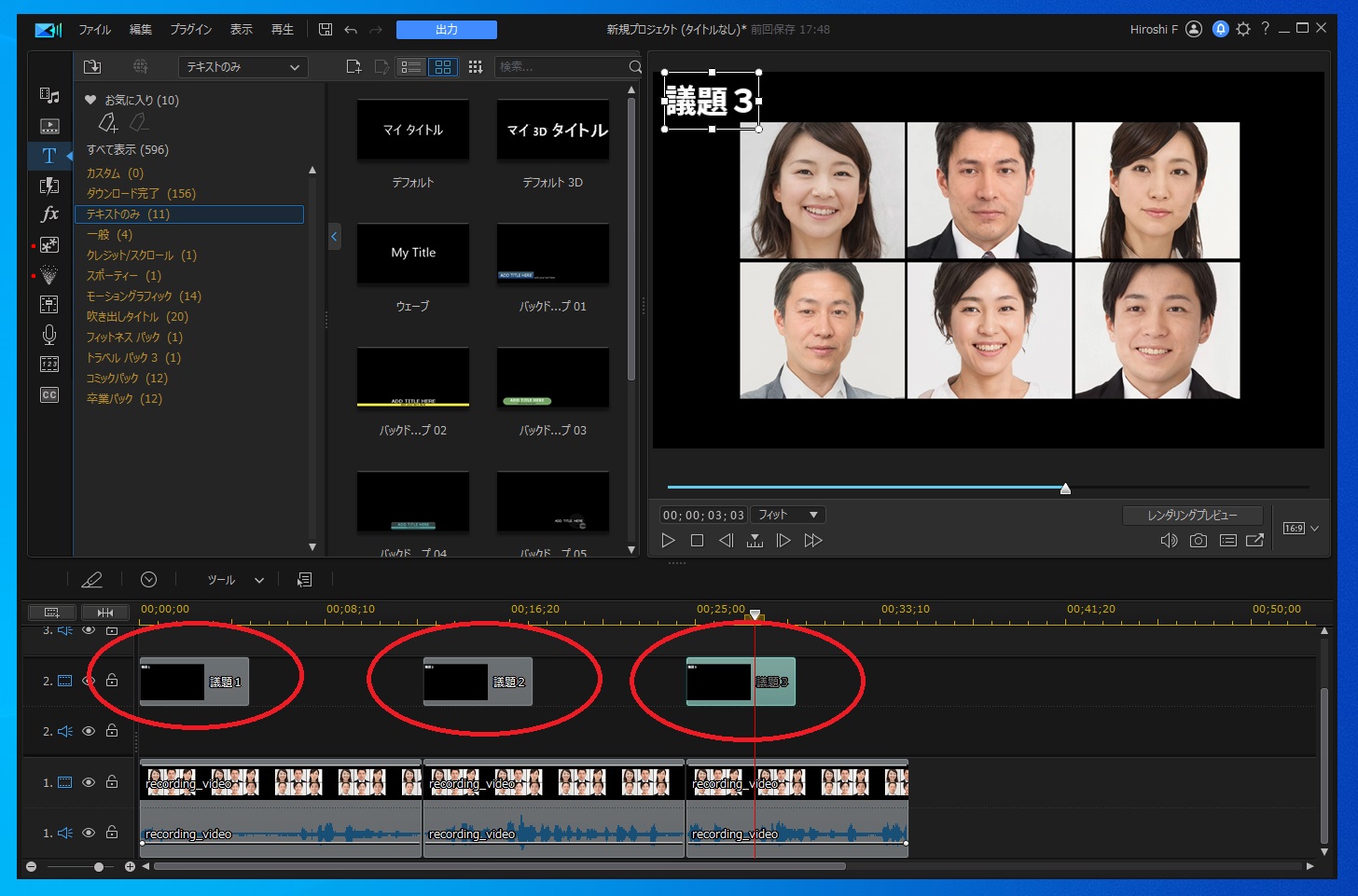Image resolution: width=1358 pixels, height=896 pixels.
Task: Toggle visibility eye of audio track 1
Action: (89, 833)
